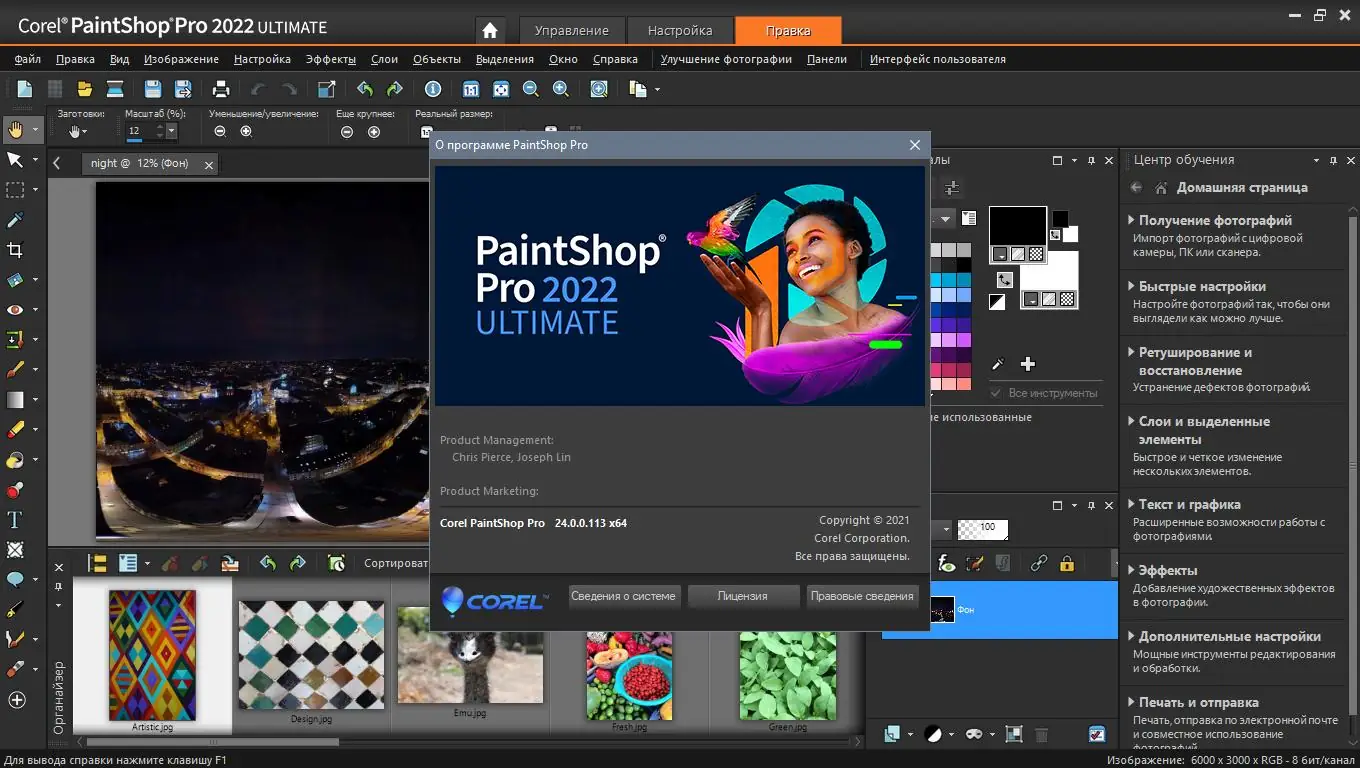This screenshot has width=1360, height=768.
Task: Switch to the 'Управление' tab
Action: tap(571, 30)
